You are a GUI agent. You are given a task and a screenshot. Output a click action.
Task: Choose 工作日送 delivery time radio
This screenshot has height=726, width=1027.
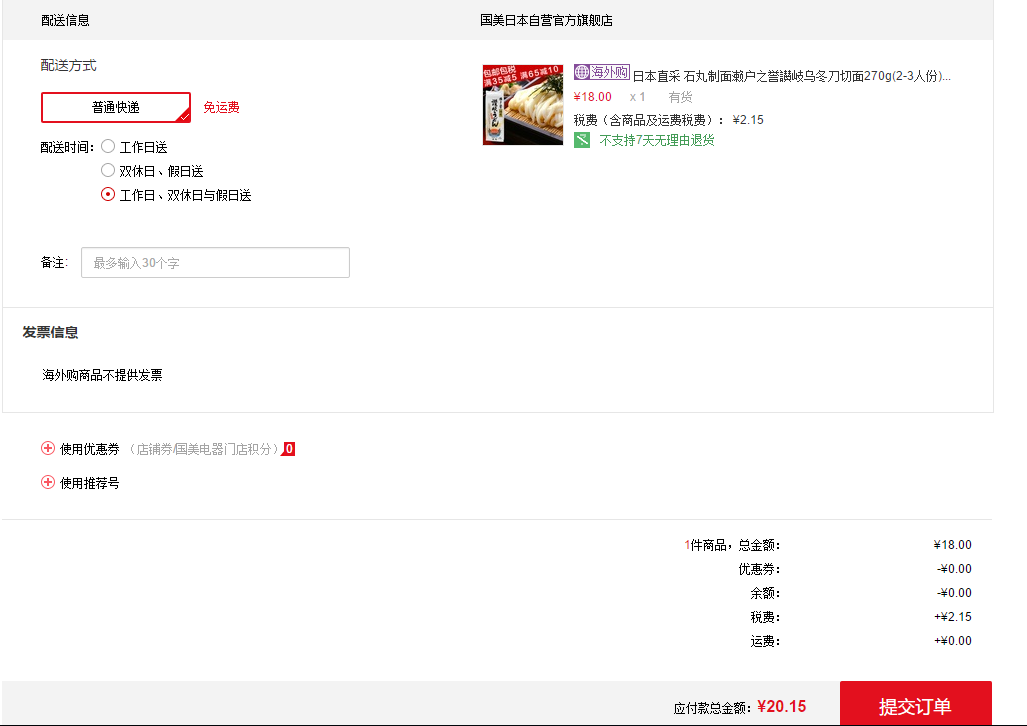(108, 146)
